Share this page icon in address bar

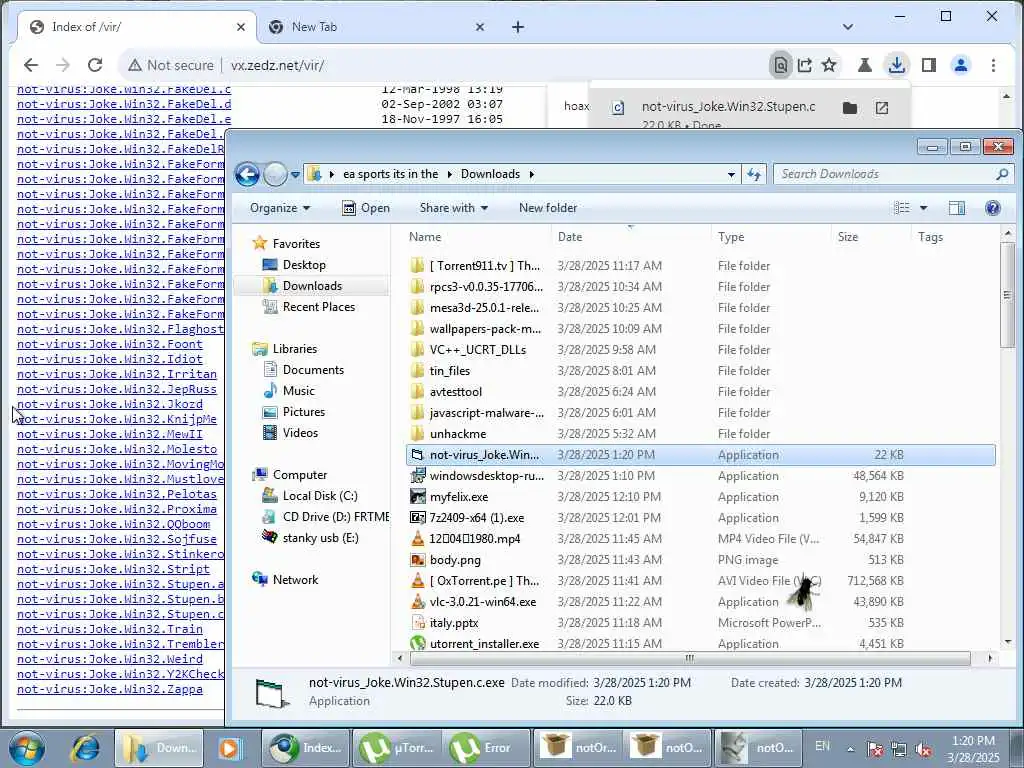[x=805, y=65]
